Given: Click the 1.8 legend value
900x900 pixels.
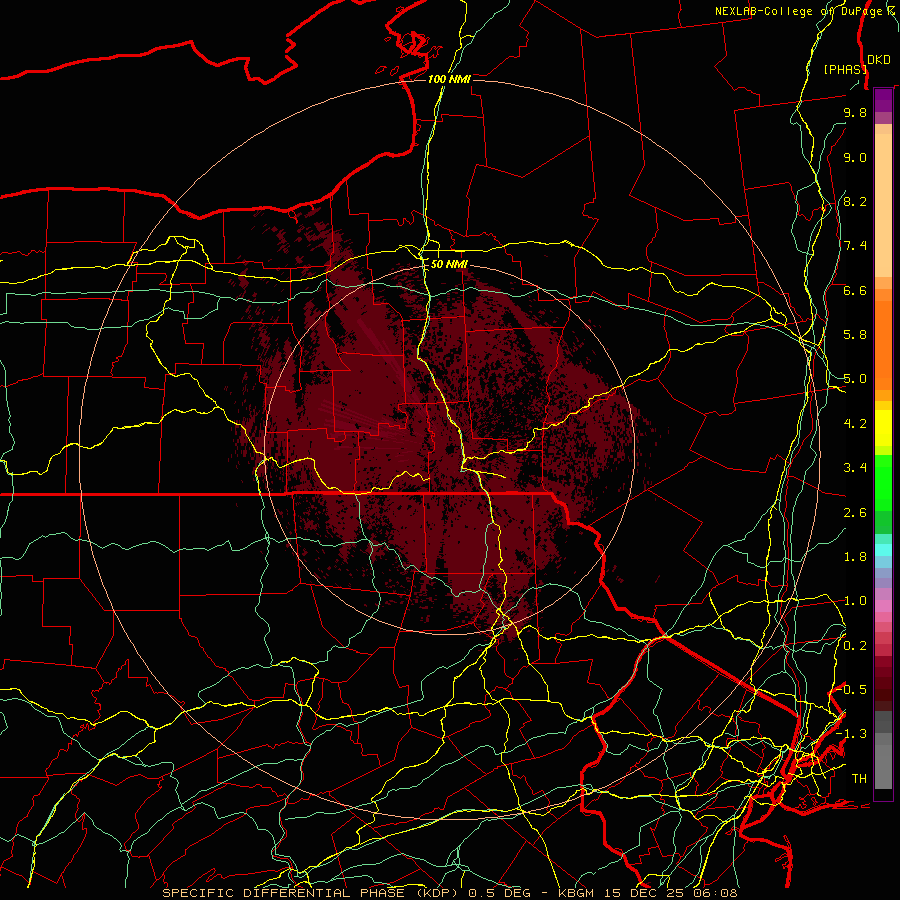Looking at the screenshot, I should pyautogui.click(x=855, y=557).
